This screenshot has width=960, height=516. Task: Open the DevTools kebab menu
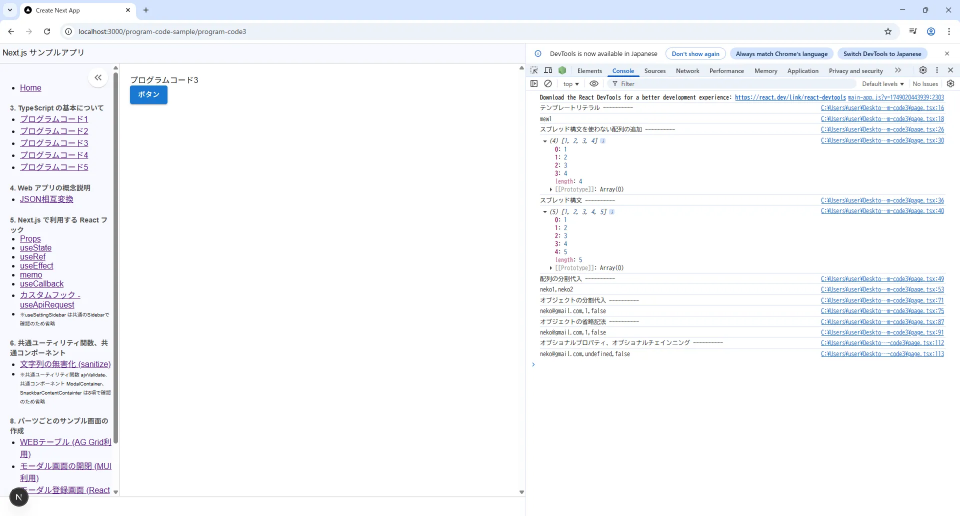pos(937,70)
